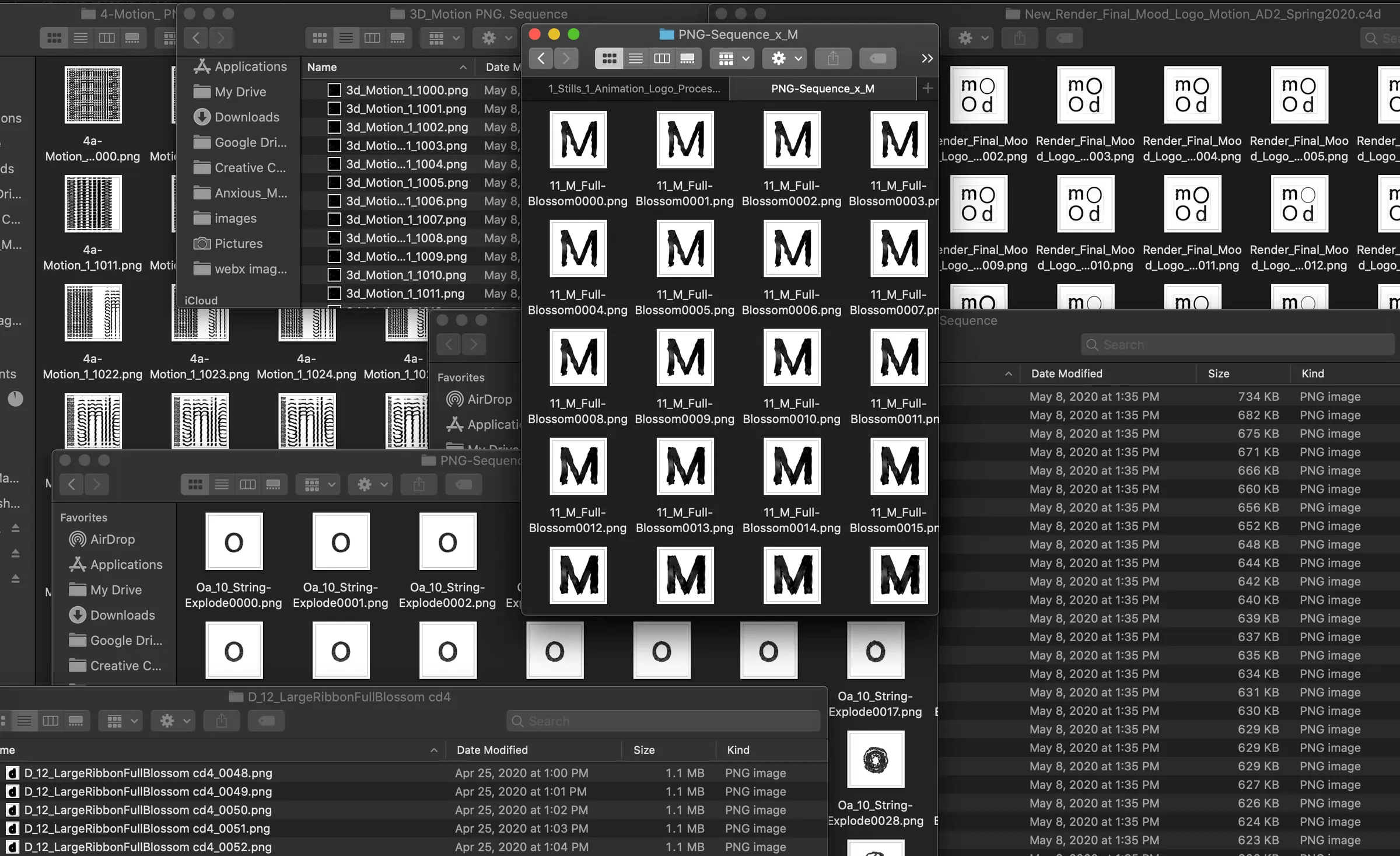The height and width of the screenshot is (856, 1400).
Task: Click Edit Tags button in New_Render_Final_Mood window
Action: point(1065,39)
